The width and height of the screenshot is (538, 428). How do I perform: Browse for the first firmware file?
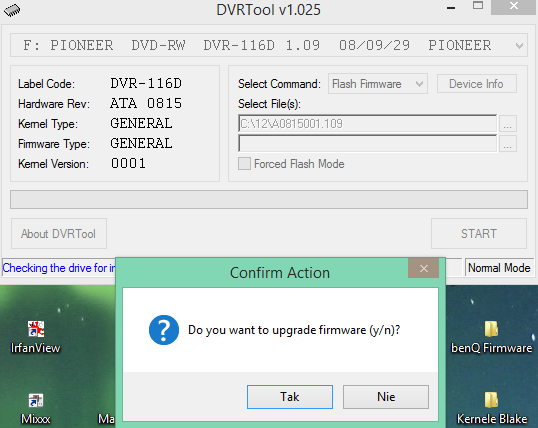click(x=508, y=124)
